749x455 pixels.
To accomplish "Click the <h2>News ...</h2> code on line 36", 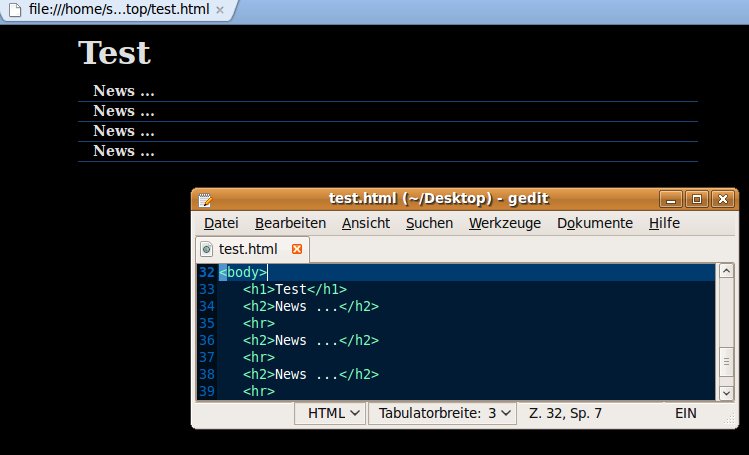I will [310, 340].
